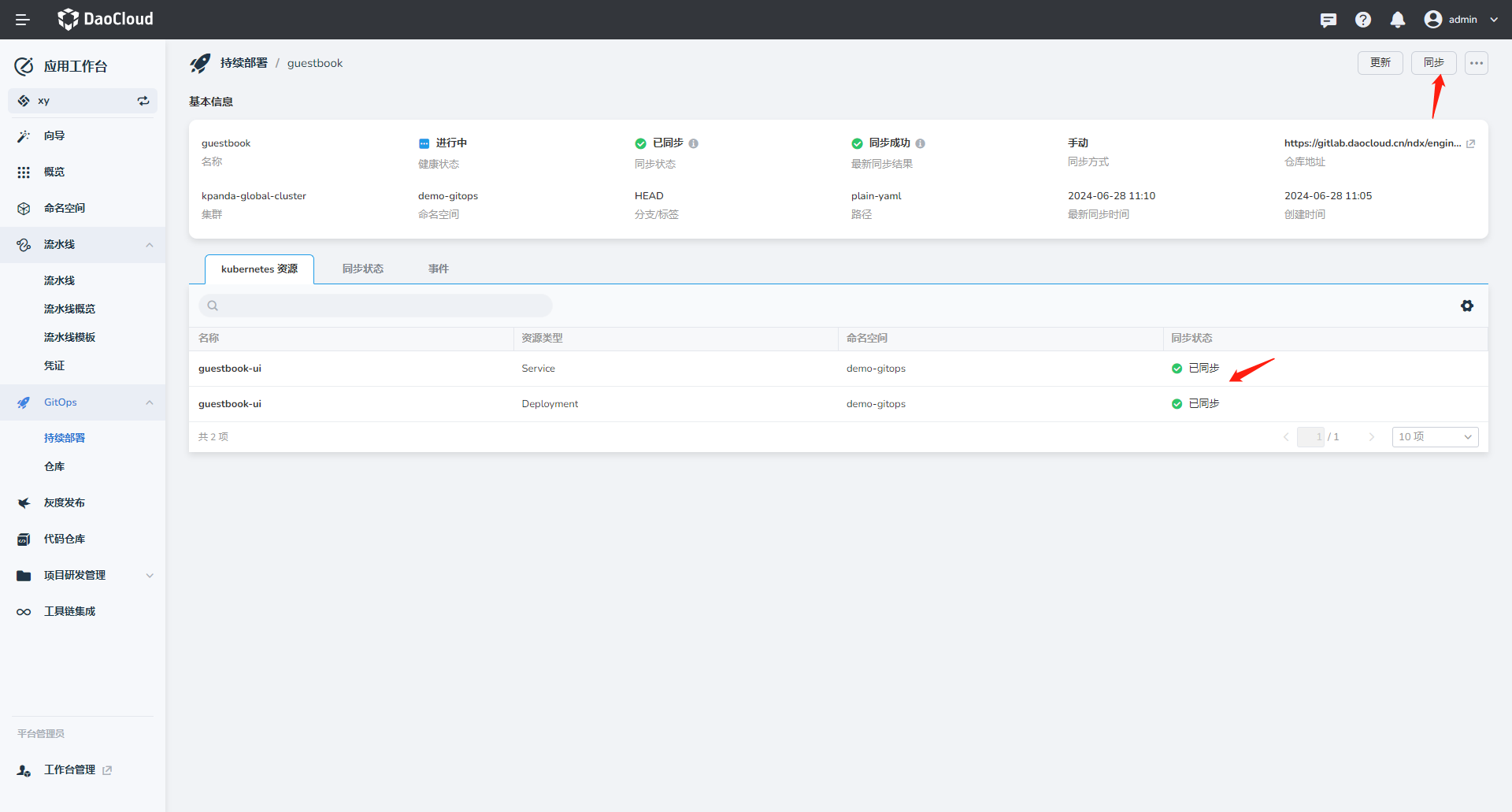Open the repository address external link icon
Image resolution: width=1512 pixels, height=812 pixels.
(x=1470, y=143)
